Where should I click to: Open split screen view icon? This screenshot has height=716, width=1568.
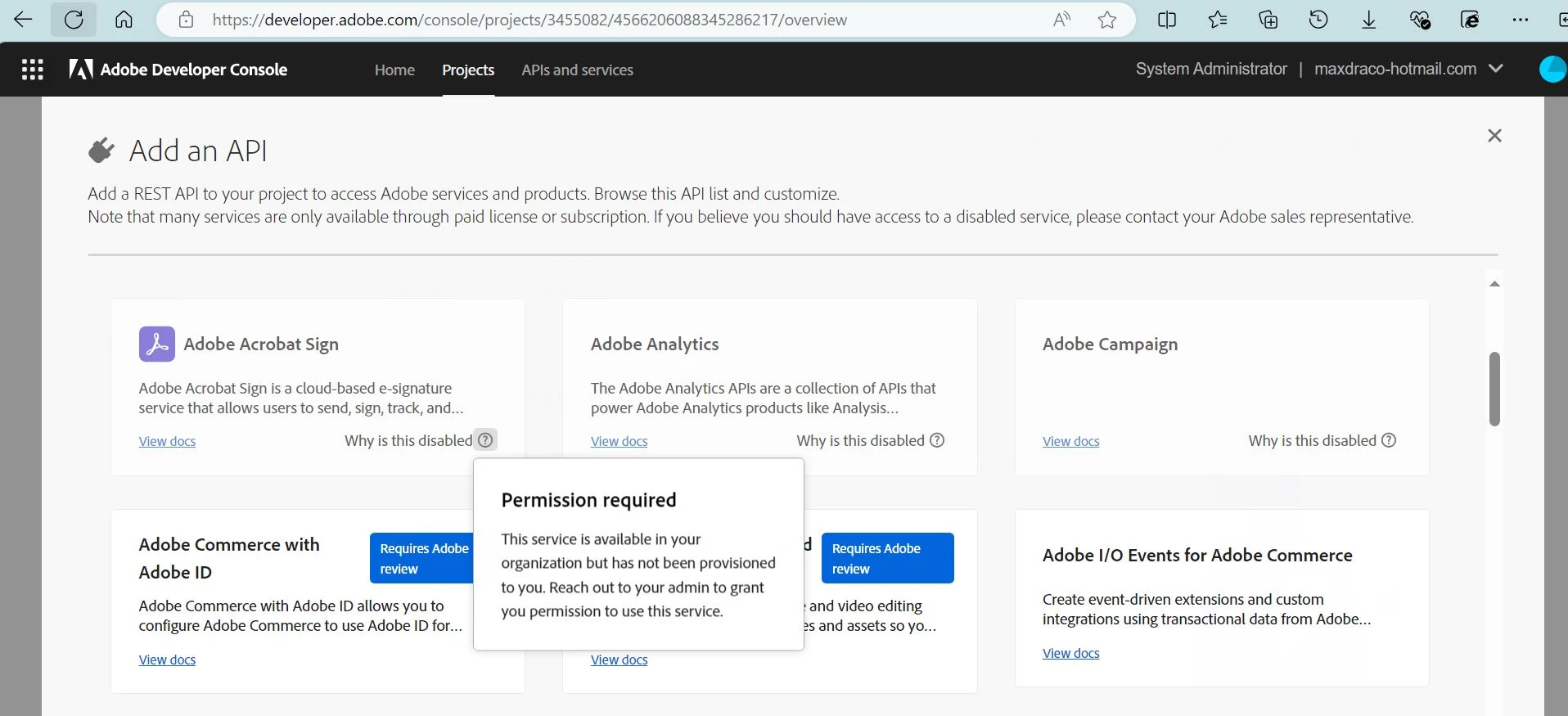(1167, 20)
